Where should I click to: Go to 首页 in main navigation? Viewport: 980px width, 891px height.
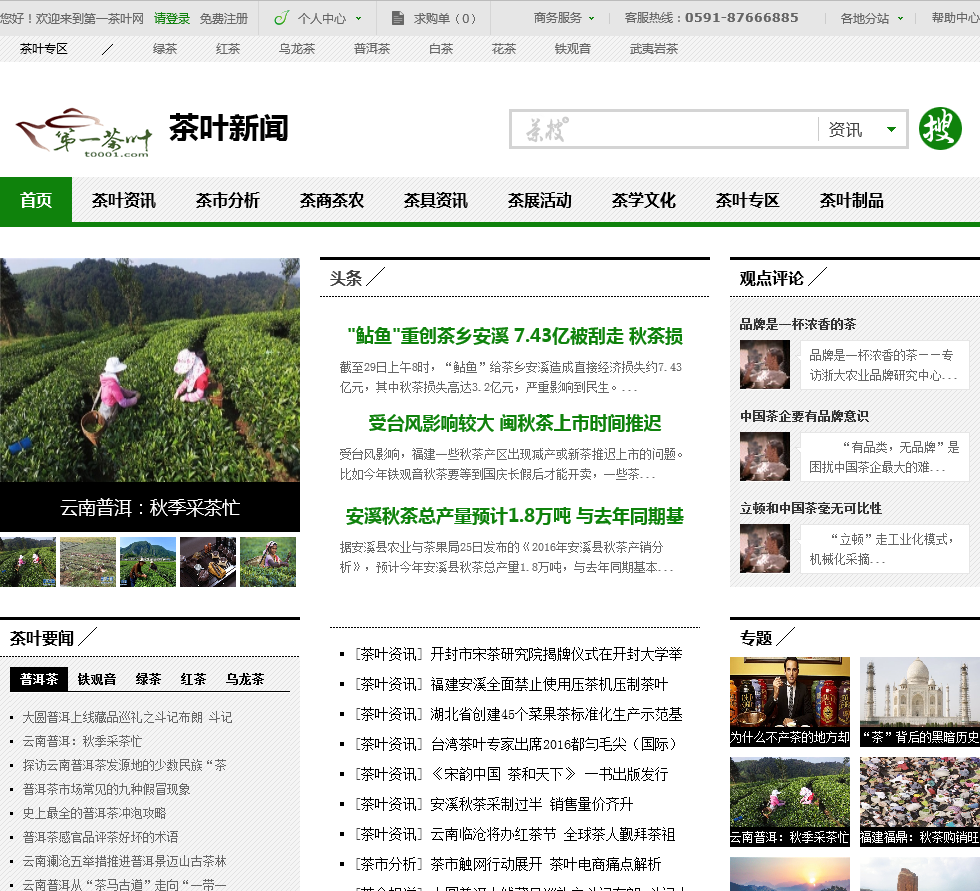[x=36, y=200]
